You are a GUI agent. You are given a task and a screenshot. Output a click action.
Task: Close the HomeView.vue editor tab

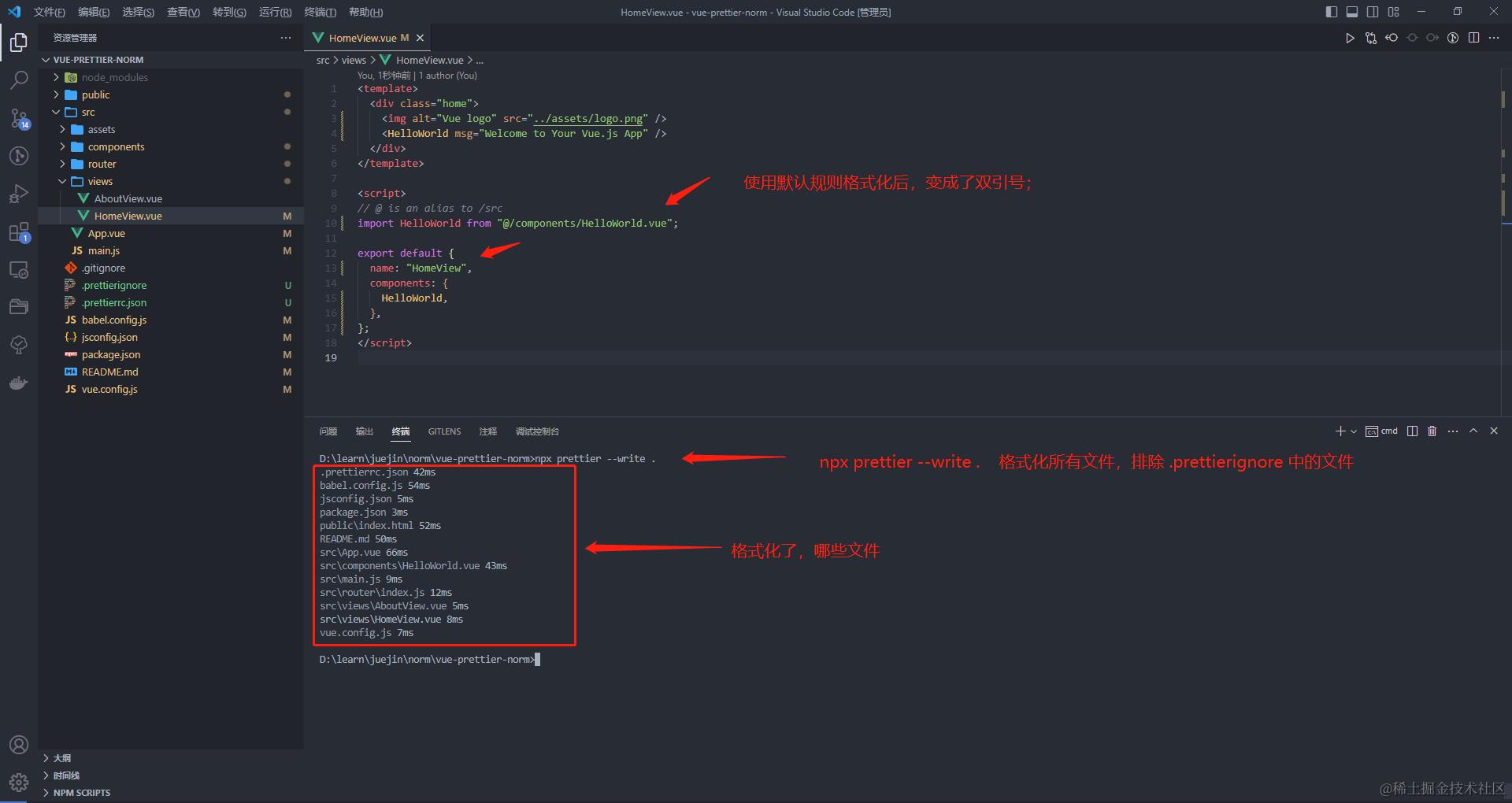(x=420, y=38)
